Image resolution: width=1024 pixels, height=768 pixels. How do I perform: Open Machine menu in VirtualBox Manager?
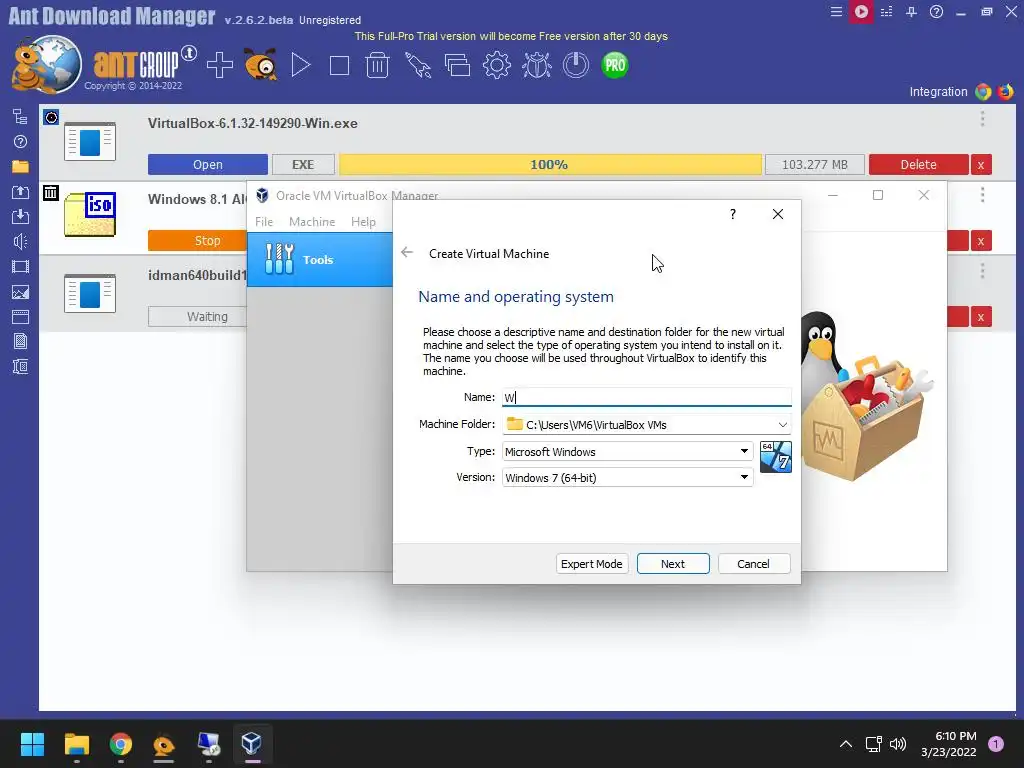[x=312, y=221]
